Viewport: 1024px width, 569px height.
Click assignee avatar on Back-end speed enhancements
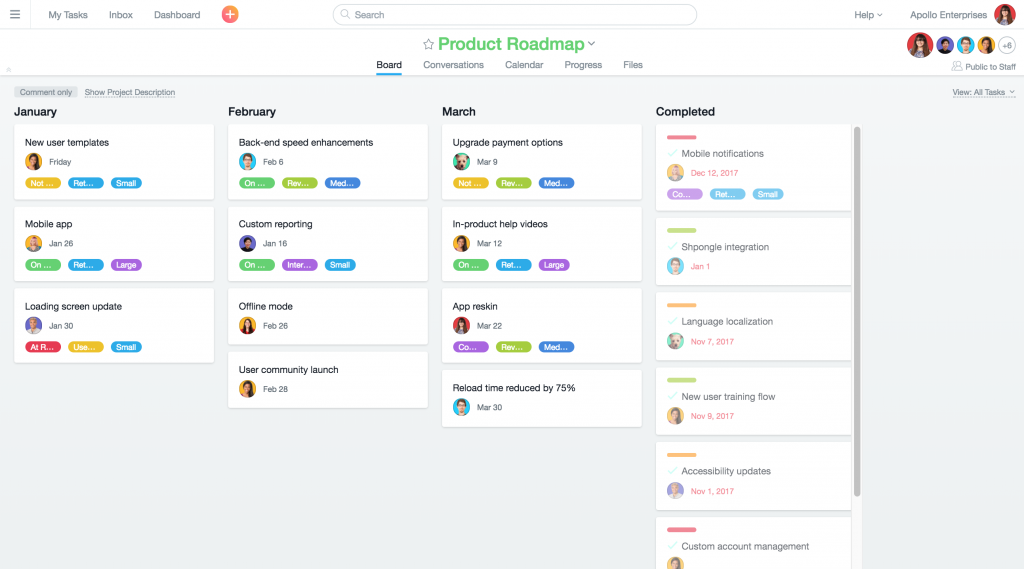tap(248, 161)
